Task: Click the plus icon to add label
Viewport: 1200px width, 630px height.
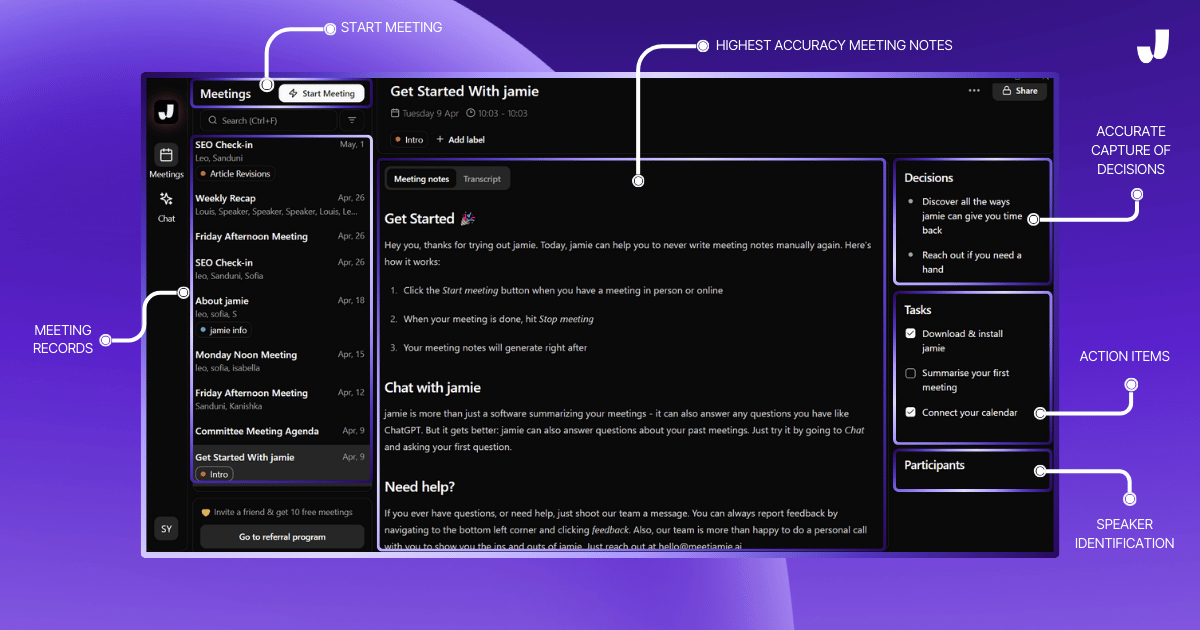Action: coord(441,140)
